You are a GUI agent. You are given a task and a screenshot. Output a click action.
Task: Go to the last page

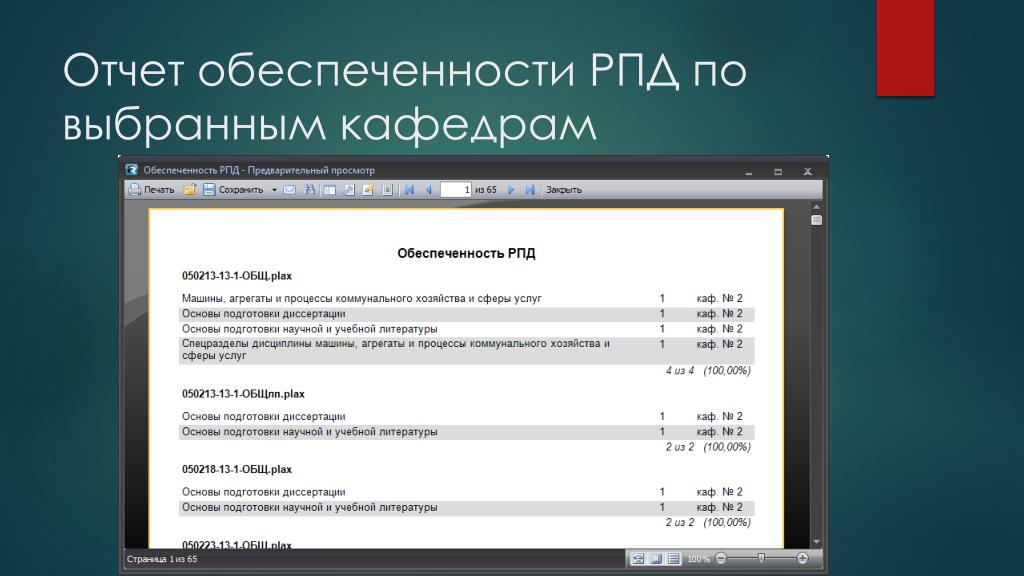click(x=530, y=190)
